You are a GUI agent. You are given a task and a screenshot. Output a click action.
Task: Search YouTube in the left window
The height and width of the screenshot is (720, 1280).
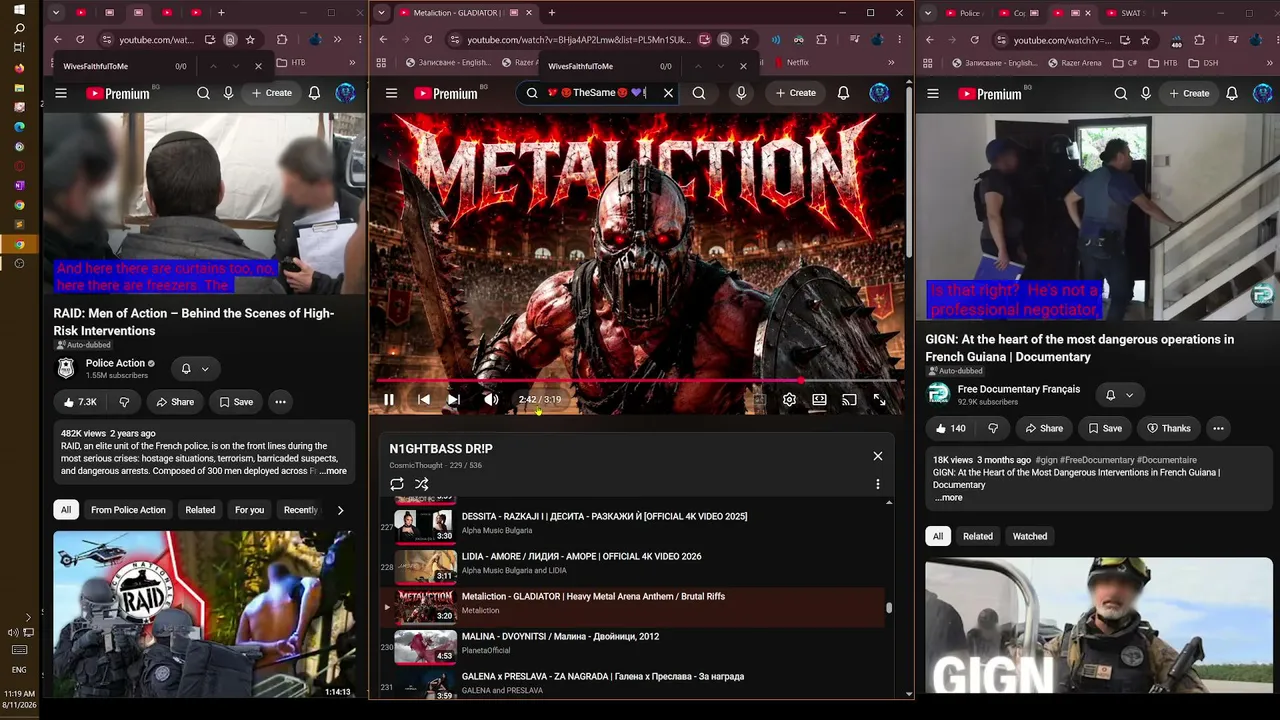pos(203,93)
